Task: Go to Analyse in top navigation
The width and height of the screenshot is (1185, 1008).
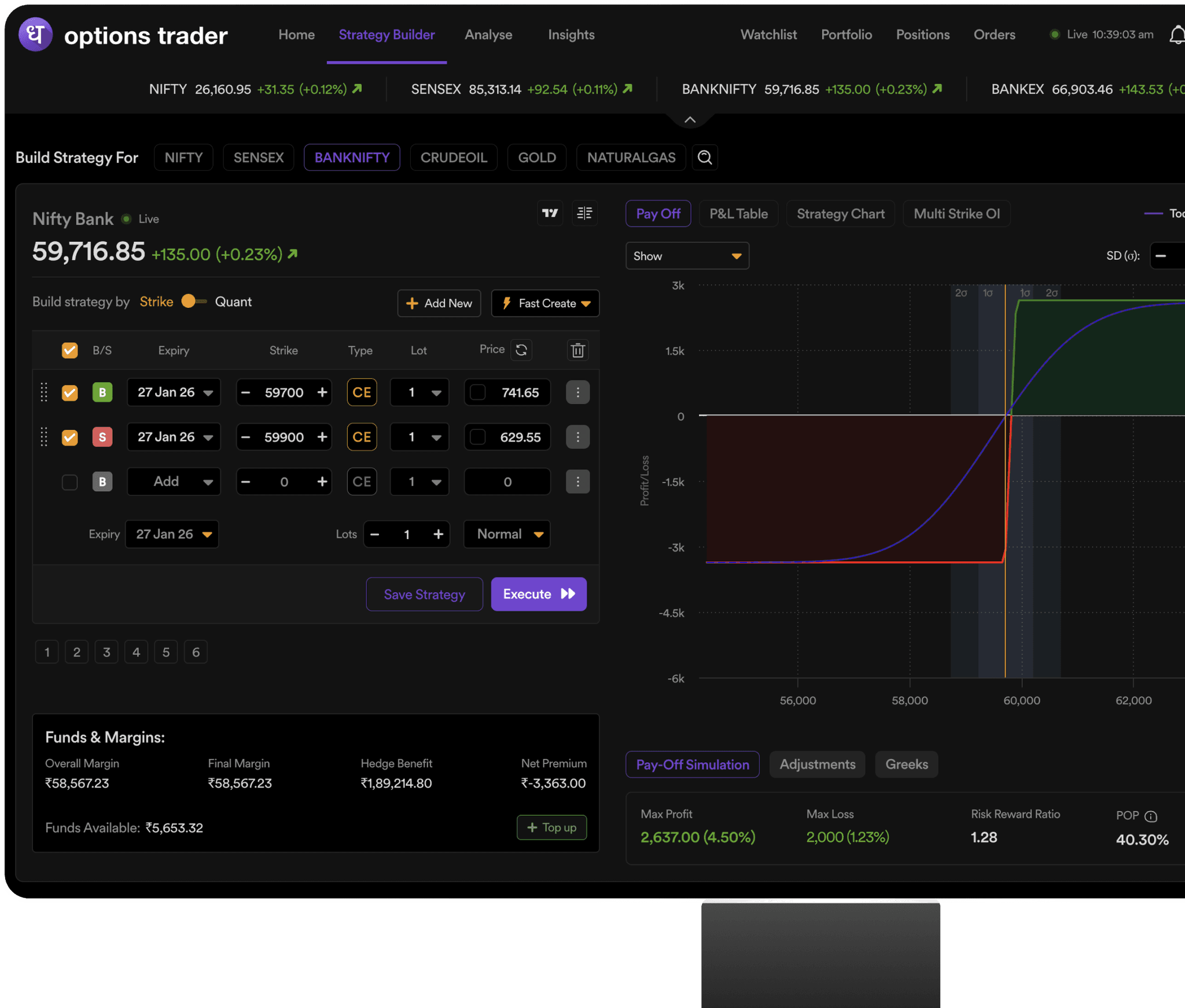Action: point(488,35)
